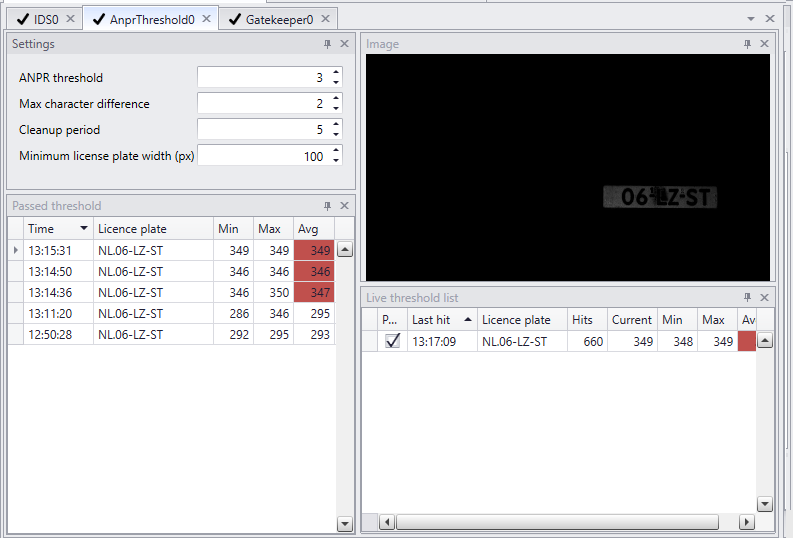
Task: Increase Minimum license plate width
Action: tap(336, 151)
